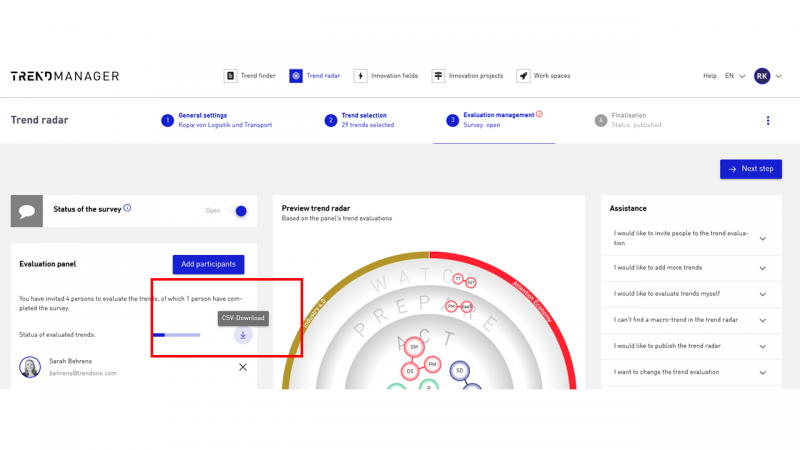Open the Innovation projects signpost icon

[438, 76]
